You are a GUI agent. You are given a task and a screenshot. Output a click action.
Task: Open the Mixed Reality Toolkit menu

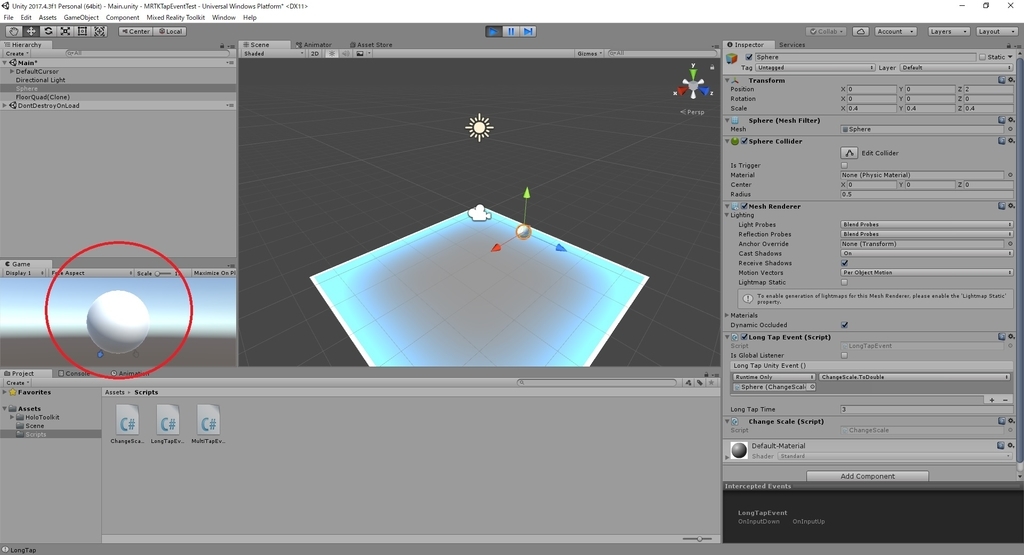coord(176,18)
